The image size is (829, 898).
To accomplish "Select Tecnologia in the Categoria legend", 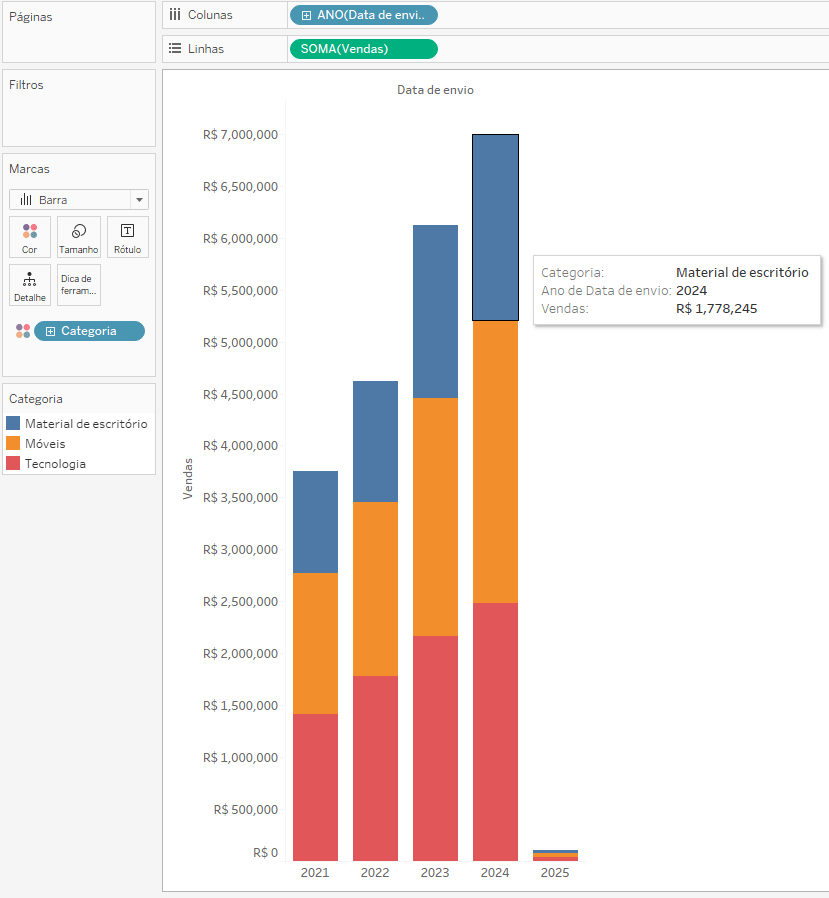I will [x=55, y=463].
